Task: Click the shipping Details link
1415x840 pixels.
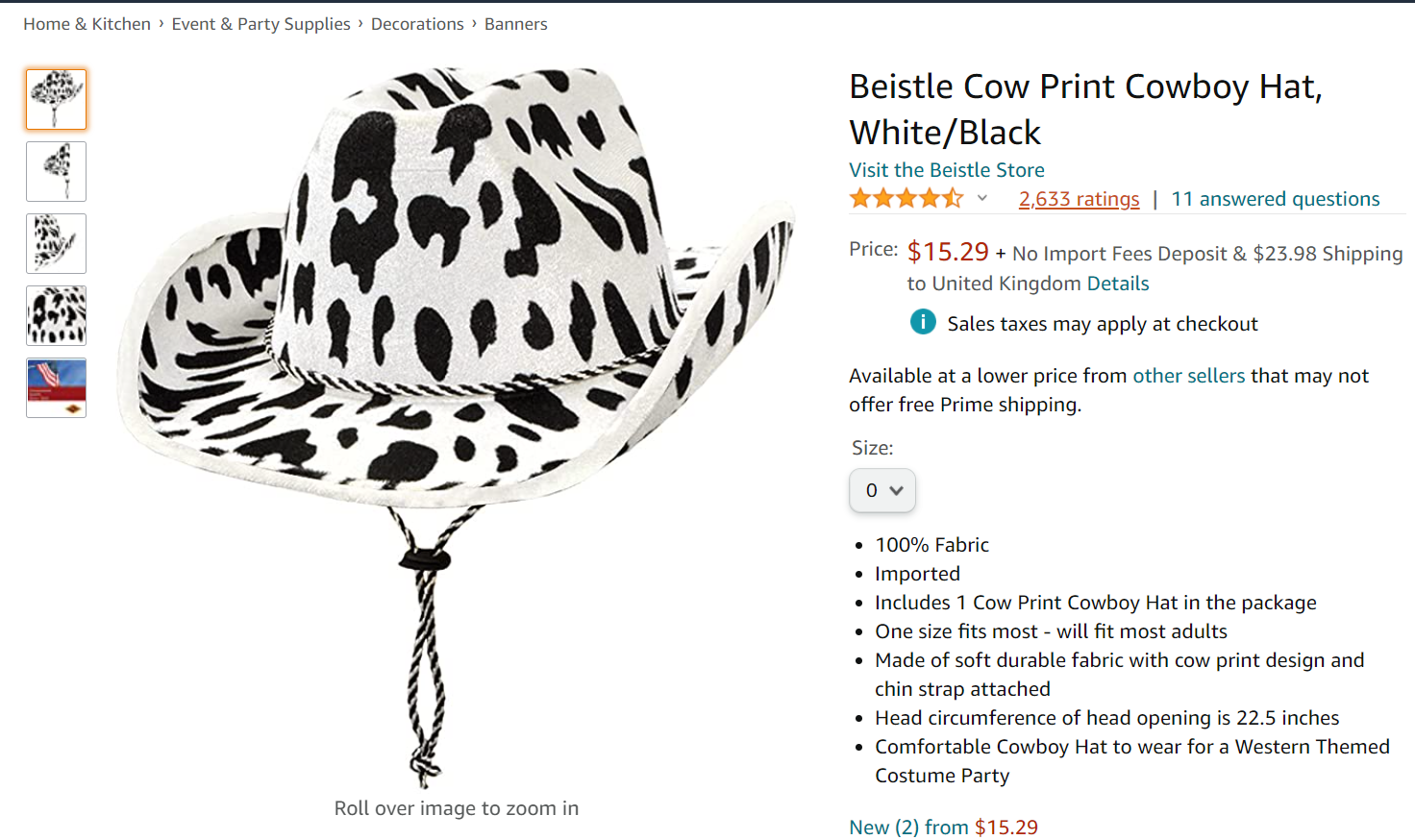Action: pyautogui.click(x=1118, y=284)
